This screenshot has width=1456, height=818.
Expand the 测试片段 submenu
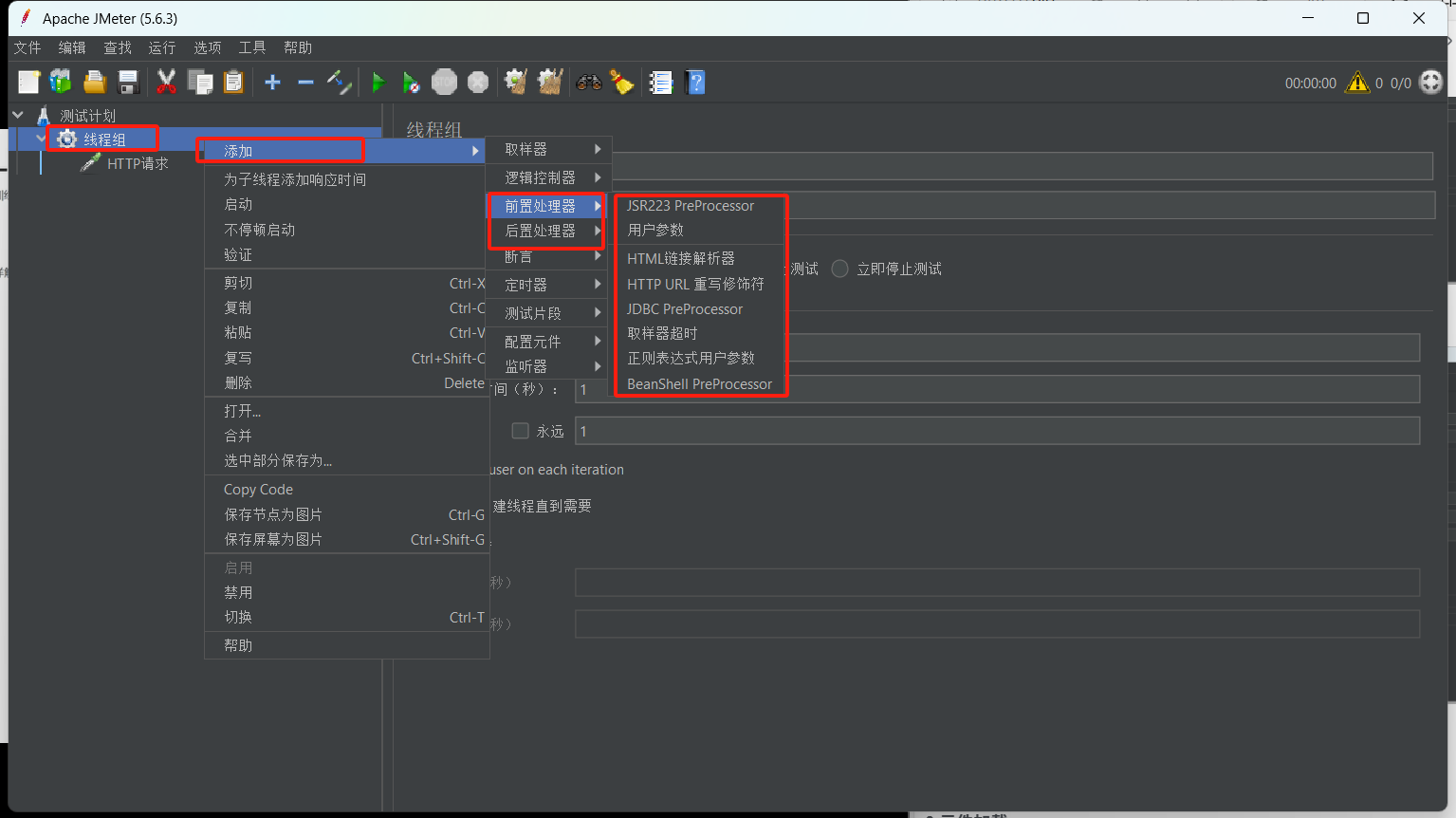(x=548, y=313)
